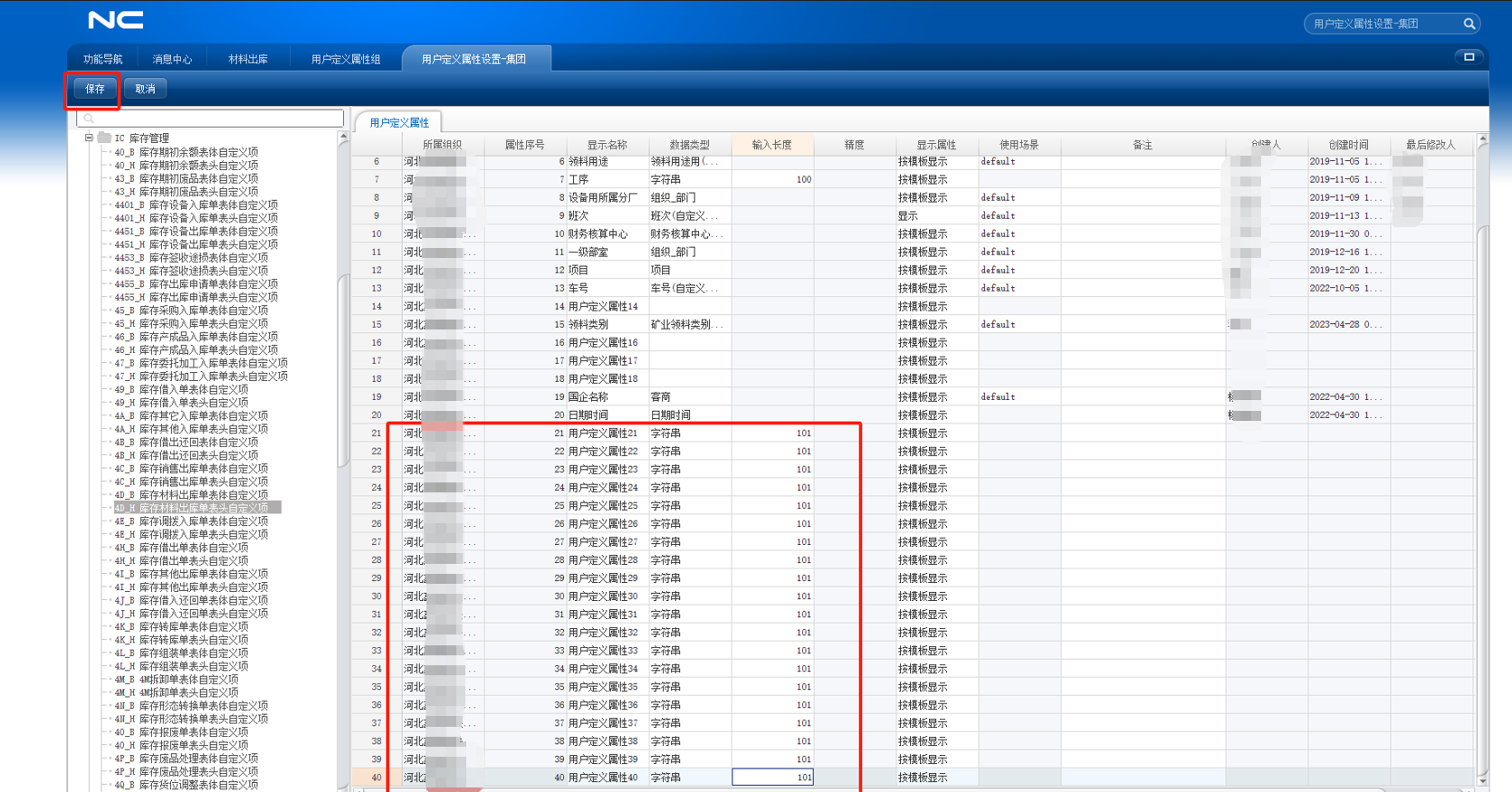Select 4P_H 库存废品处理表头自定义项
The image size is (1512, 792).
click(186, 771)
